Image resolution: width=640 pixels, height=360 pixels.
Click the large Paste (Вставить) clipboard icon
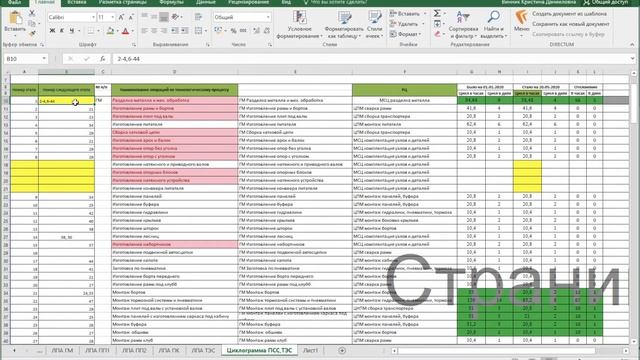[15, 18]
